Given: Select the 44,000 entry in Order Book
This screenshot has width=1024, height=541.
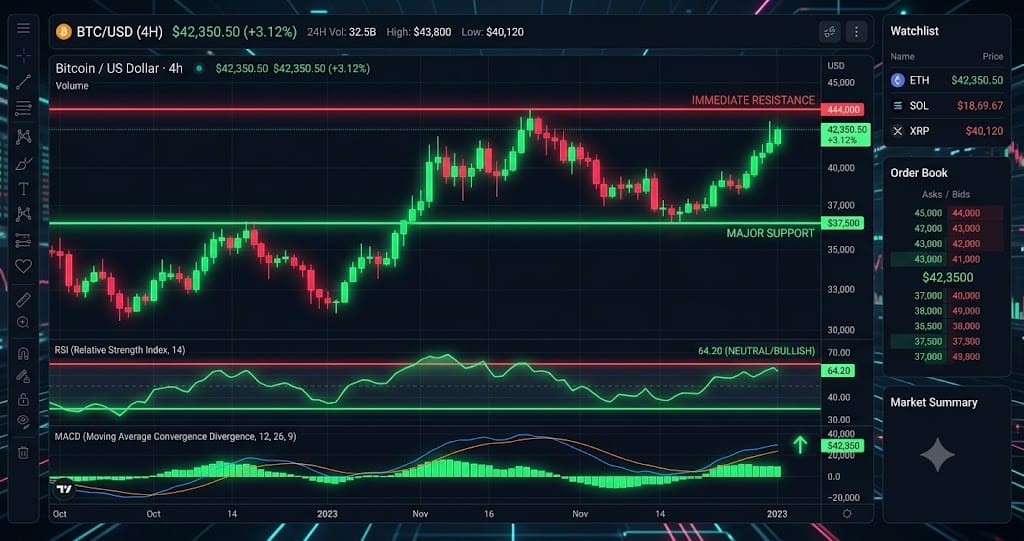Looking at the screenshot, I should [x=967, y=212].
